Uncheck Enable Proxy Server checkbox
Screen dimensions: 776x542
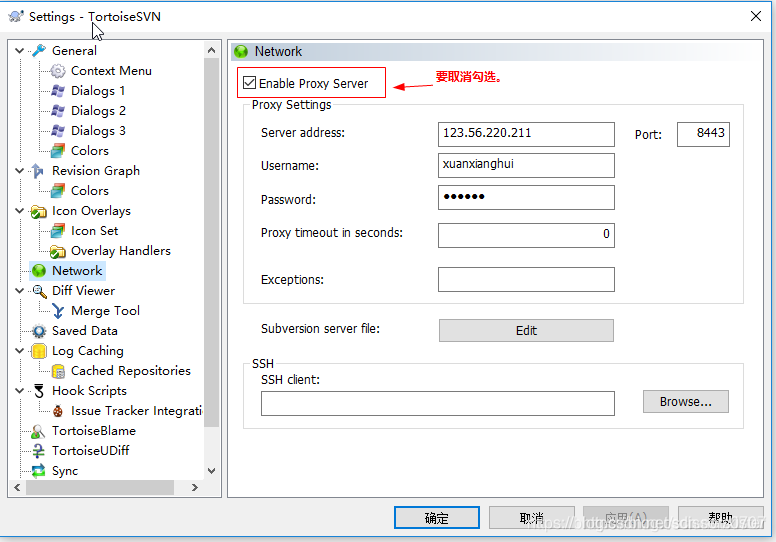coord(249,83)
